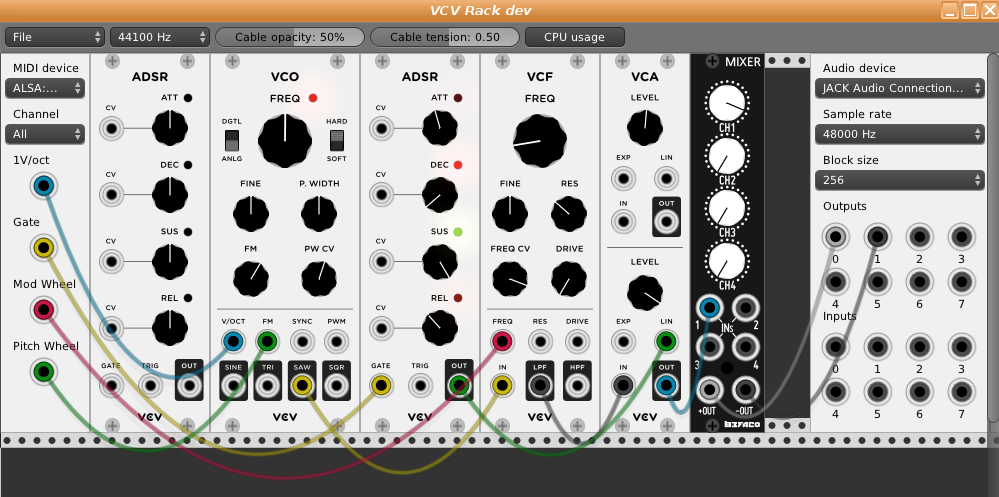Click the Mixer input 1 jack
Image resolution: width=999 pixels, height=497 pixels.
(x=709, y=308)
